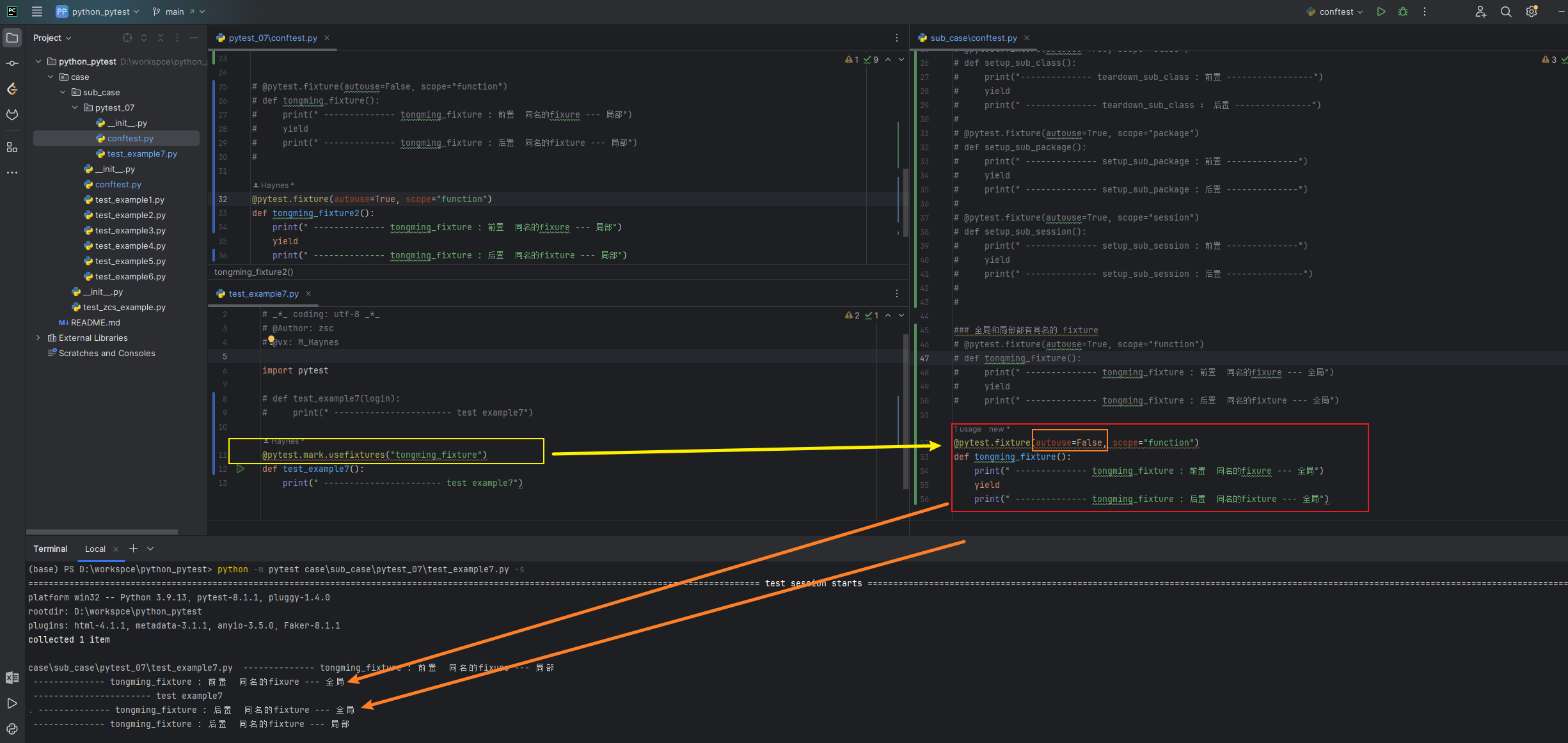Add a new terminal tab
Image resolution: width=1568 pixels, height=743 pixels.
(133, 549)
